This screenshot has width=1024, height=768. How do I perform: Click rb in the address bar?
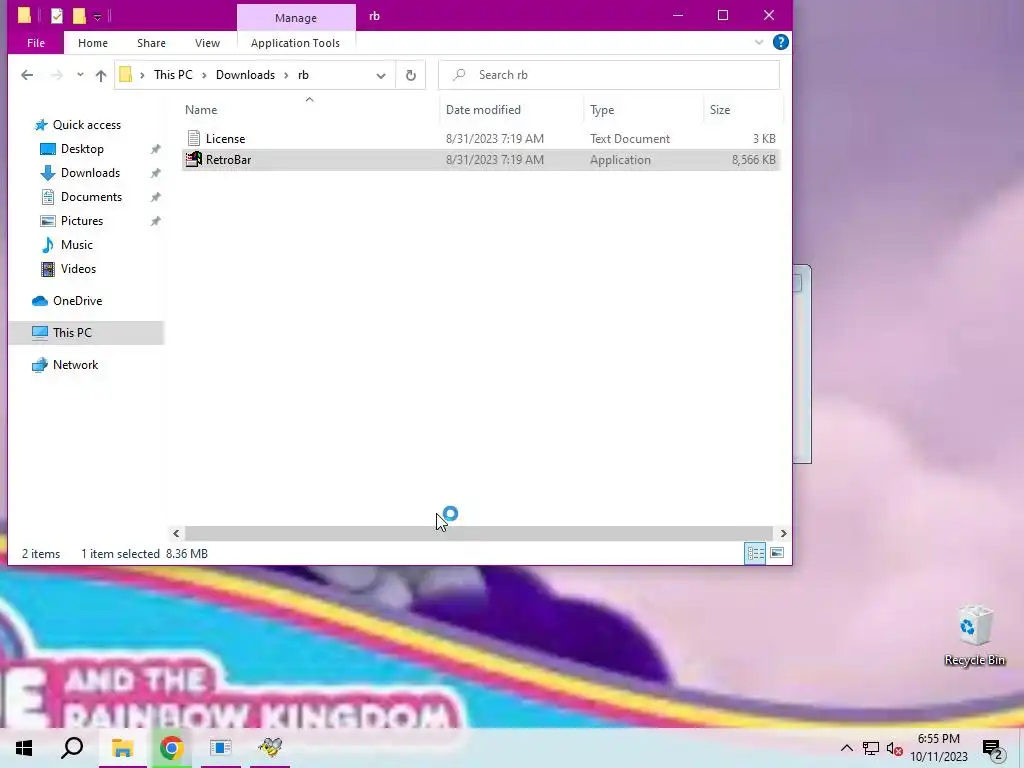click(303, 75)
